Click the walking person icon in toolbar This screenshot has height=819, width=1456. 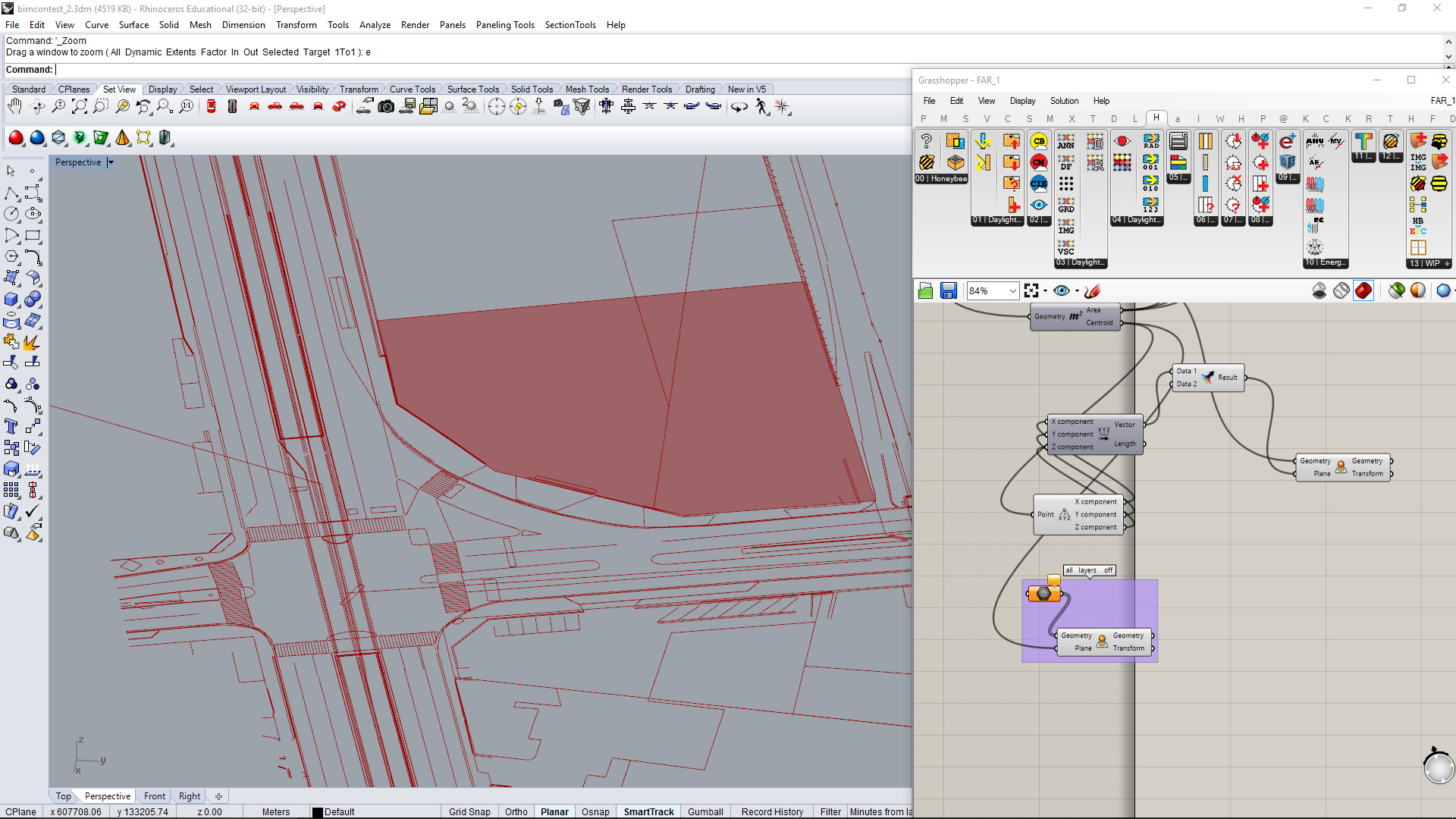coord(761,107)
